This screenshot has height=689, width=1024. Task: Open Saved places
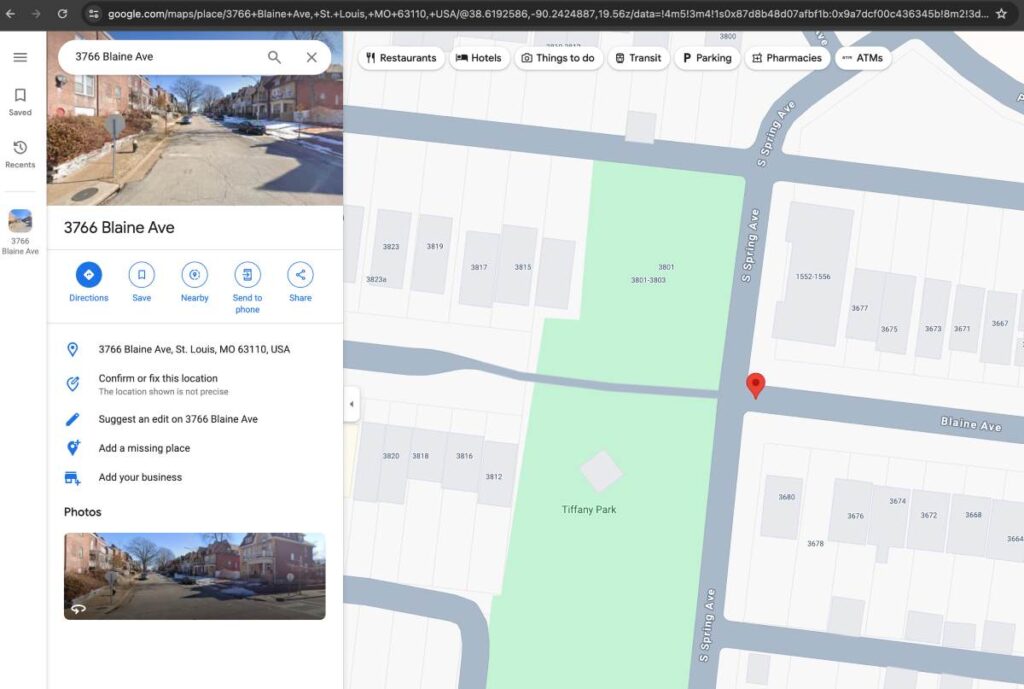(x=20, y=101)
